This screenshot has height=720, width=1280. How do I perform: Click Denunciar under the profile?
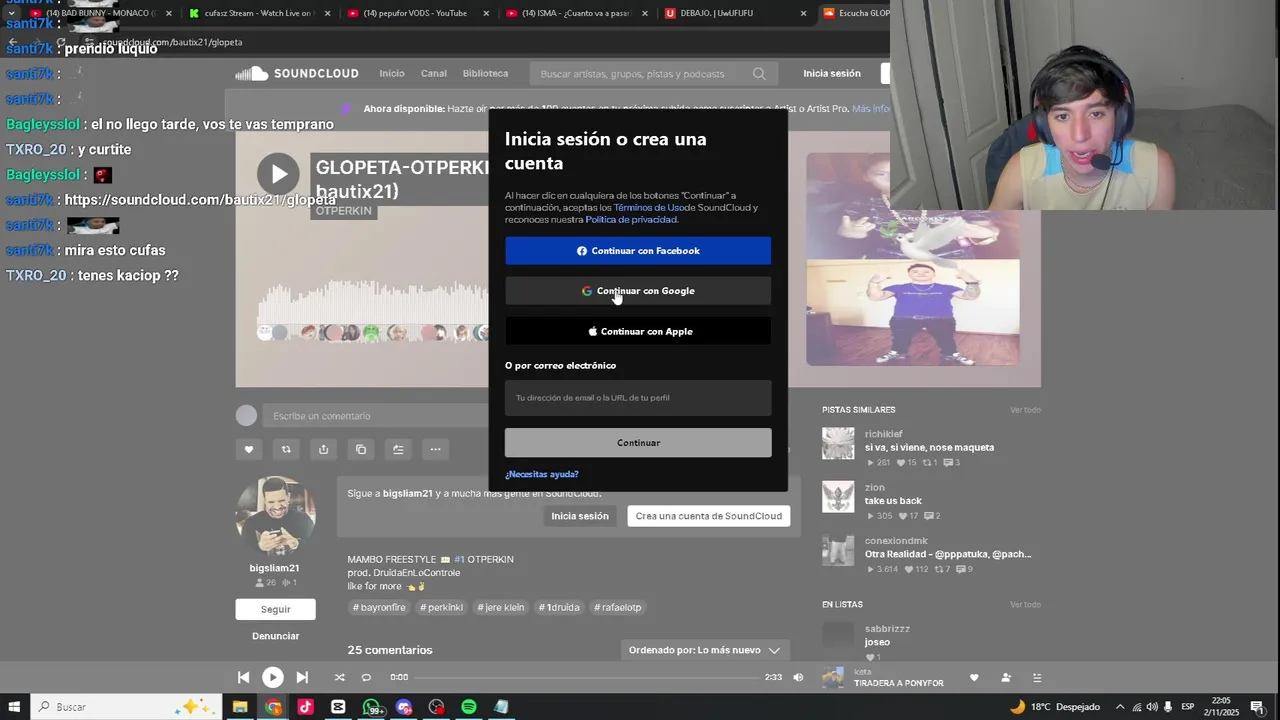tap(275, 636)
